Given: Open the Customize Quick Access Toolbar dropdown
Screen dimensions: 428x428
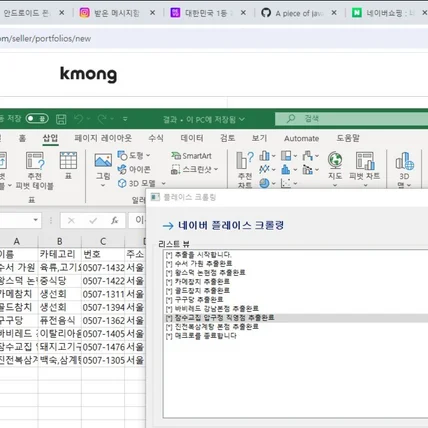Looking at the screenshot, I should coord(125,119).
